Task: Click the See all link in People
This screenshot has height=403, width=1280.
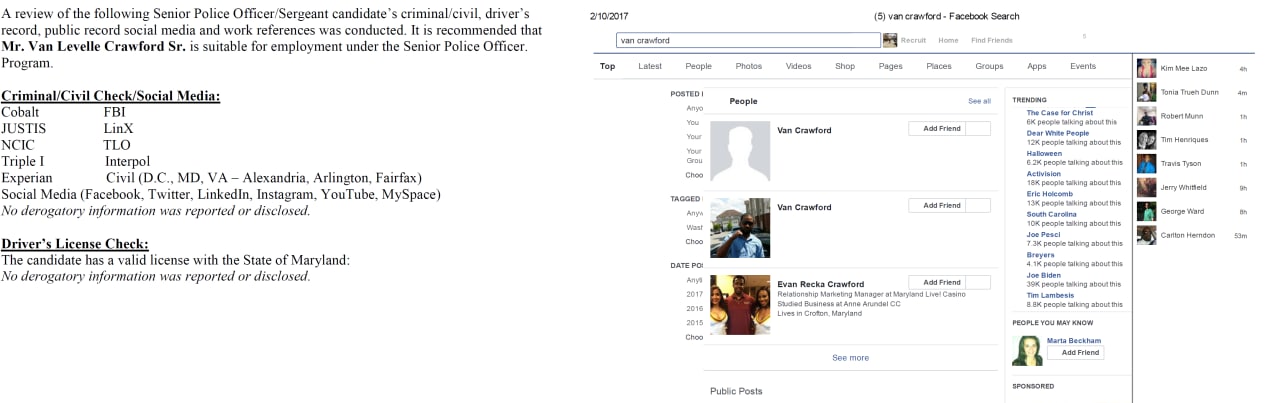Action: click(x=978, y=101)
